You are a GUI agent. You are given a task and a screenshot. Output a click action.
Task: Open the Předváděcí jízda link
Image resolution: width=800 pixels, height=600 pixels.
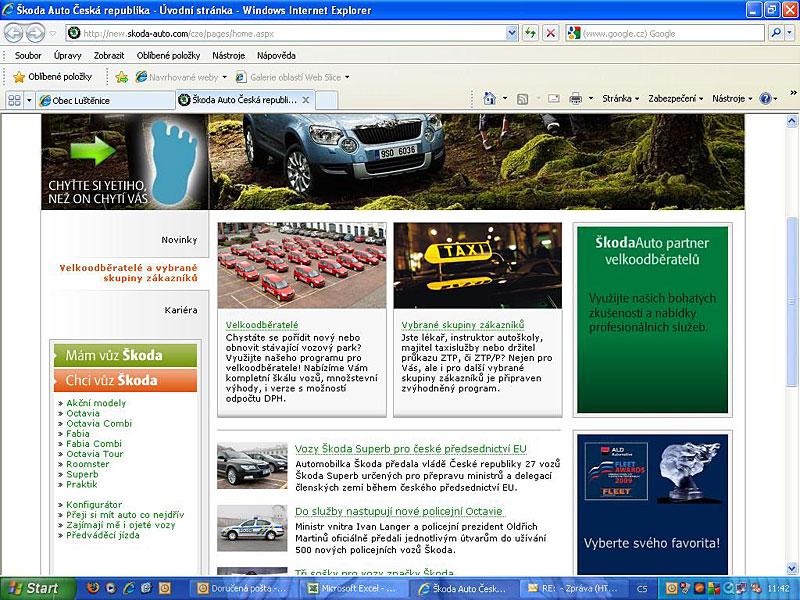click(x=103, y=535)
